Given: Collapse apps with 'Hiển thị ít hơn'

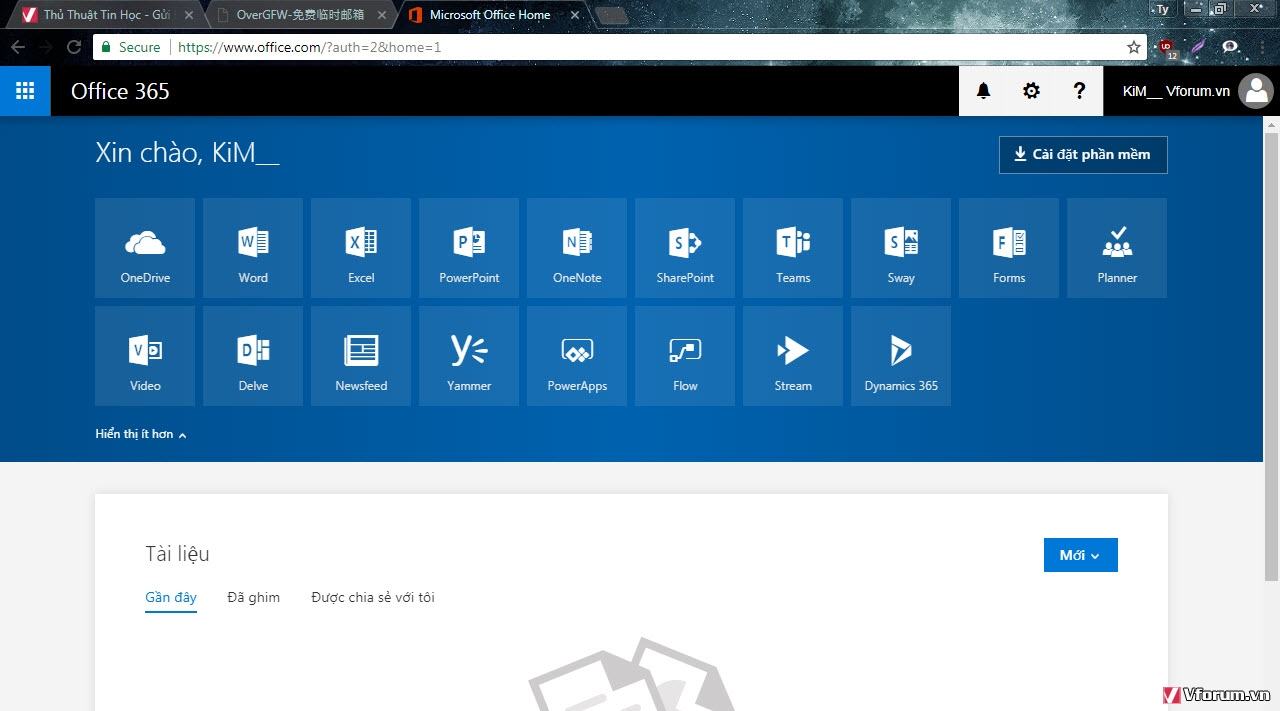Looking at the screenshot, I should (x=141, y=434).
